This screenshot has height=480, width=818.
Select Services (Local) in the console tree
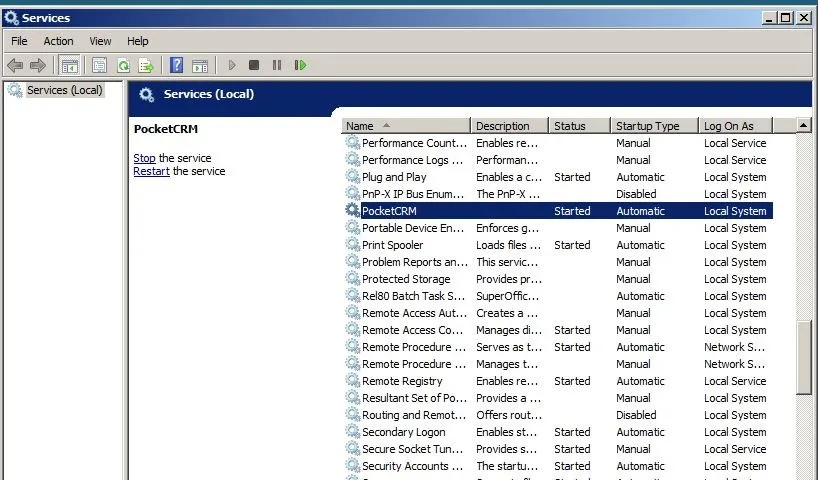[x=64, y=91]
